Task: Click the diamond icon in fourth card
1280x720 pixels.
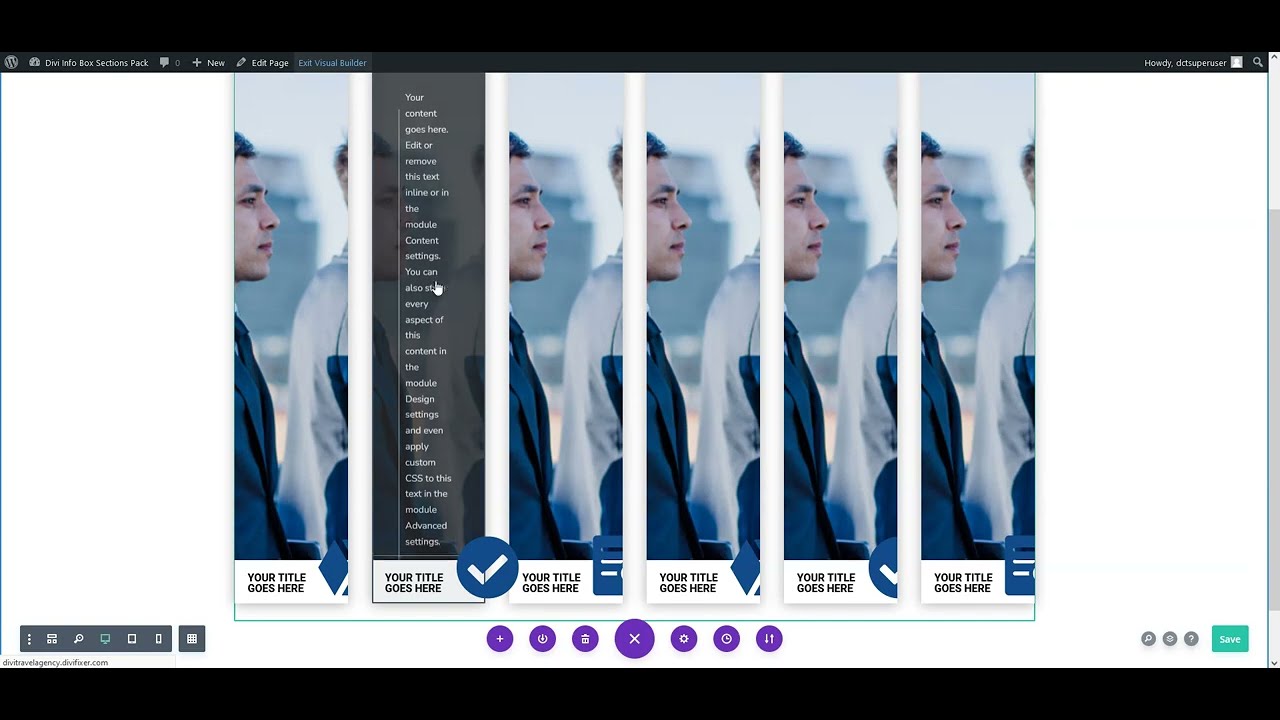Action: 746,570
